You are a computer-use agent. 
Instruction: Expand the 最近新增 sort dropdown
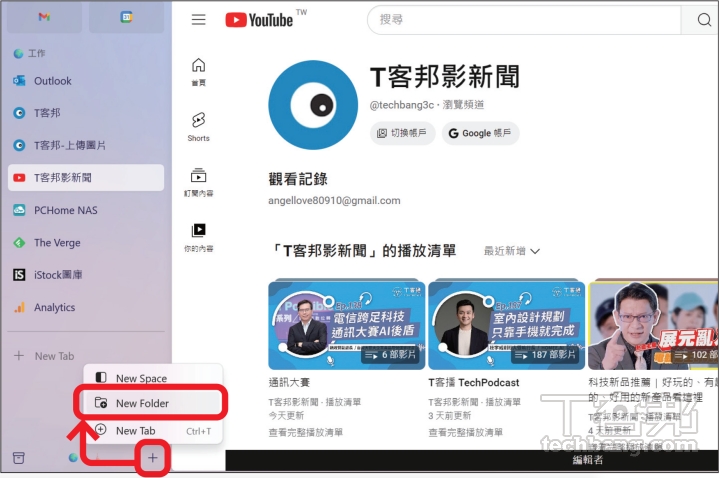tap(512, 251)
